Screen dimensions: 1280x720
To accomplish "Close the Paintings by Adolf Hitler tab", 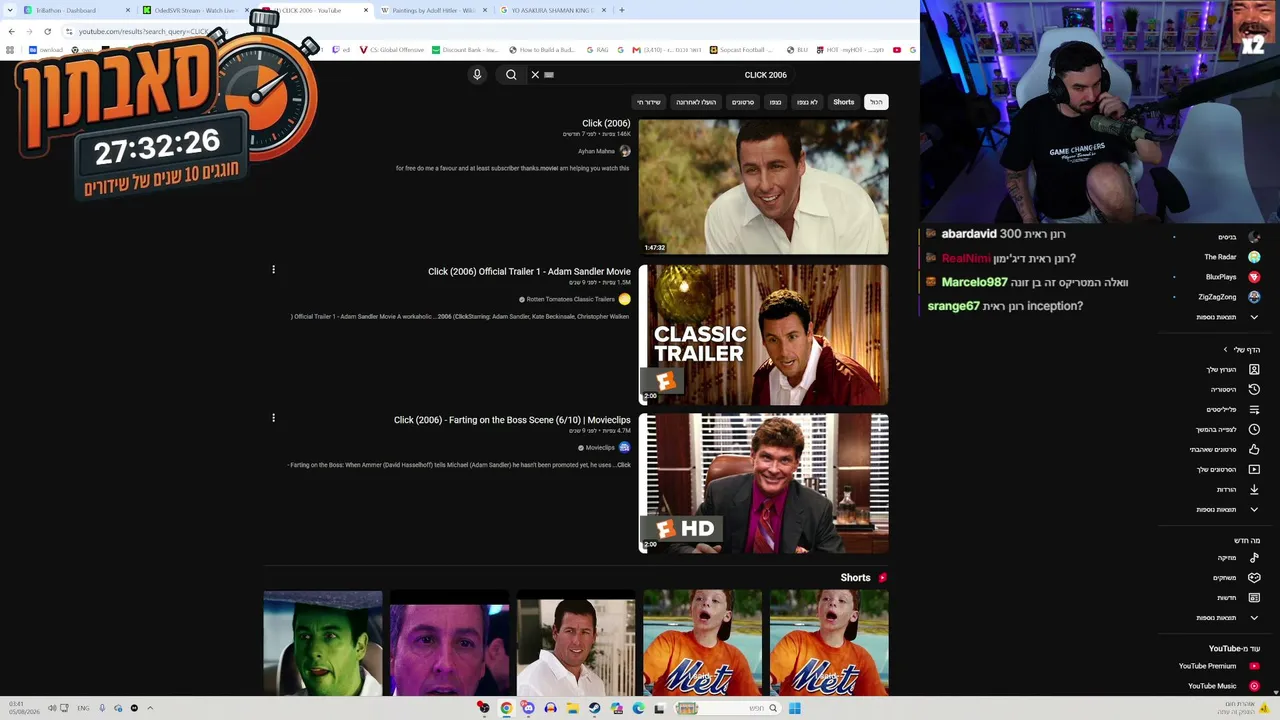I will tap(485, 10).
